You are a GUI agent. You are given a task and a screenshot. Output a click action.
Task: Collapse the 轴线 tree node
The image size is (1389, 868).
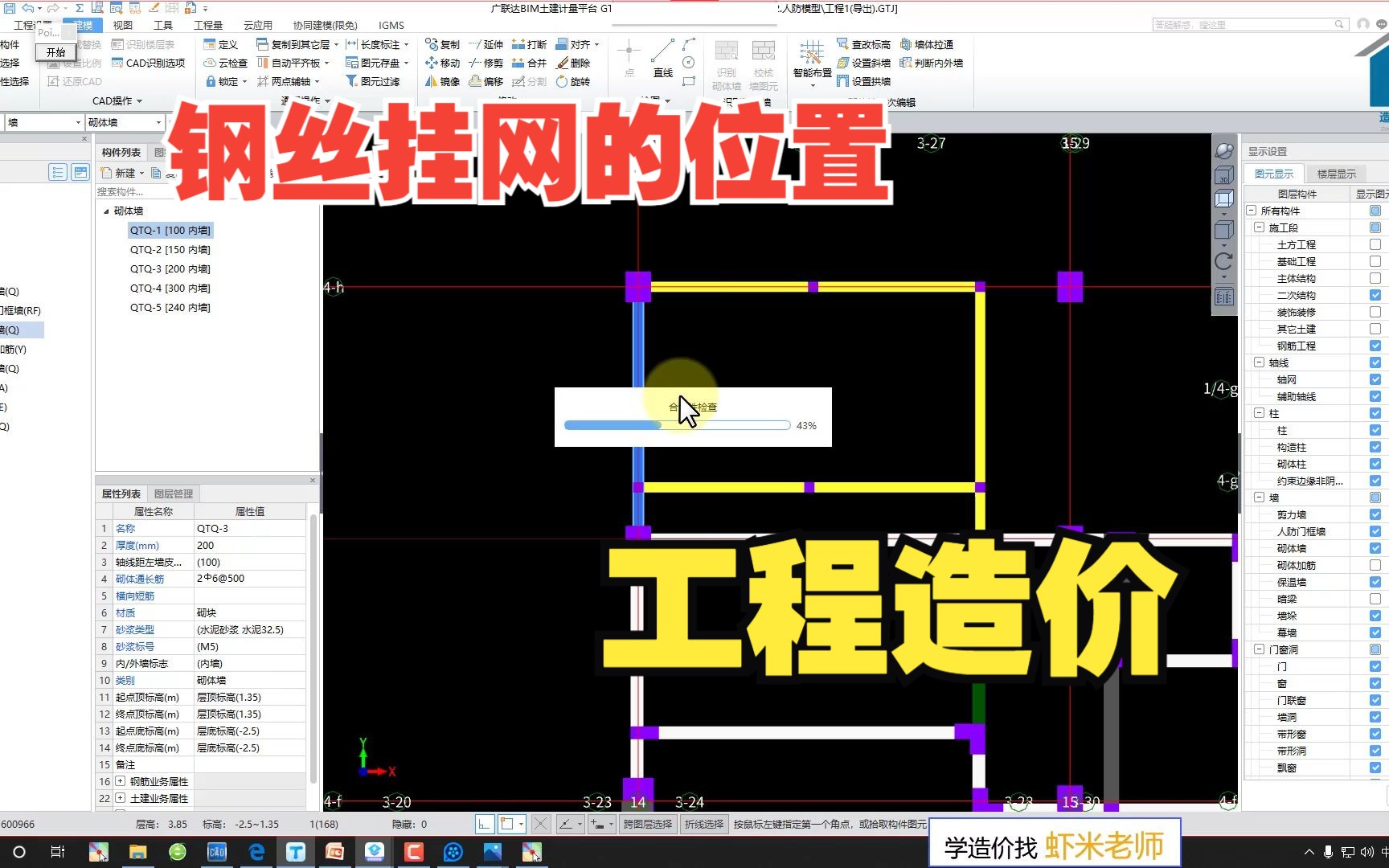(x=1260, y=362)
